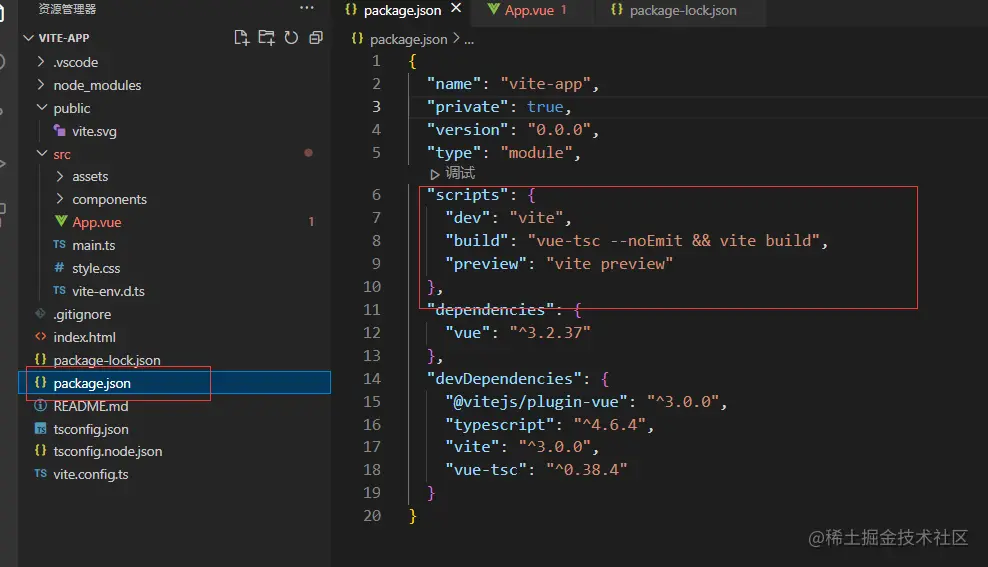Click the 资源管理器 explorer panel title
988x567 pixels.
(67, 9)
